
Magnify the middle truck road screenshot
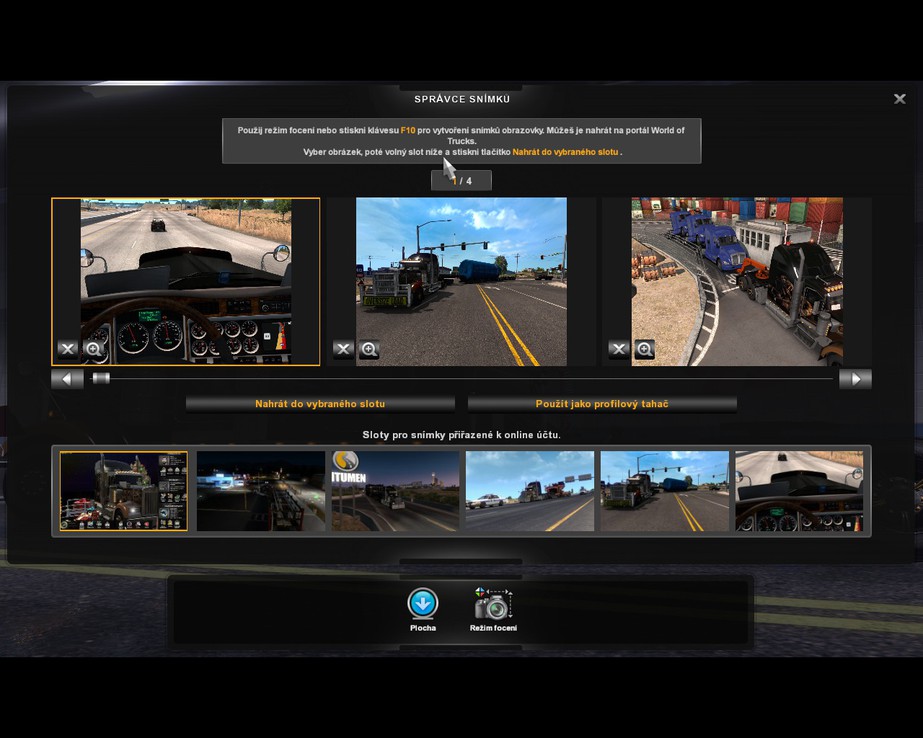(369, 349)
